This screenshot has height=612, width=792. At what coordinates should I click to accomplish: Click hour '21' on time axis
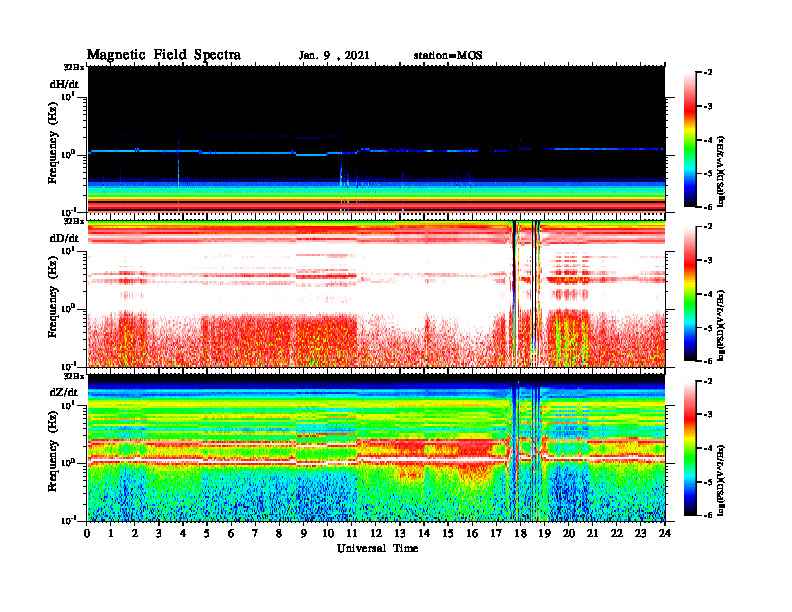[592, 533]
